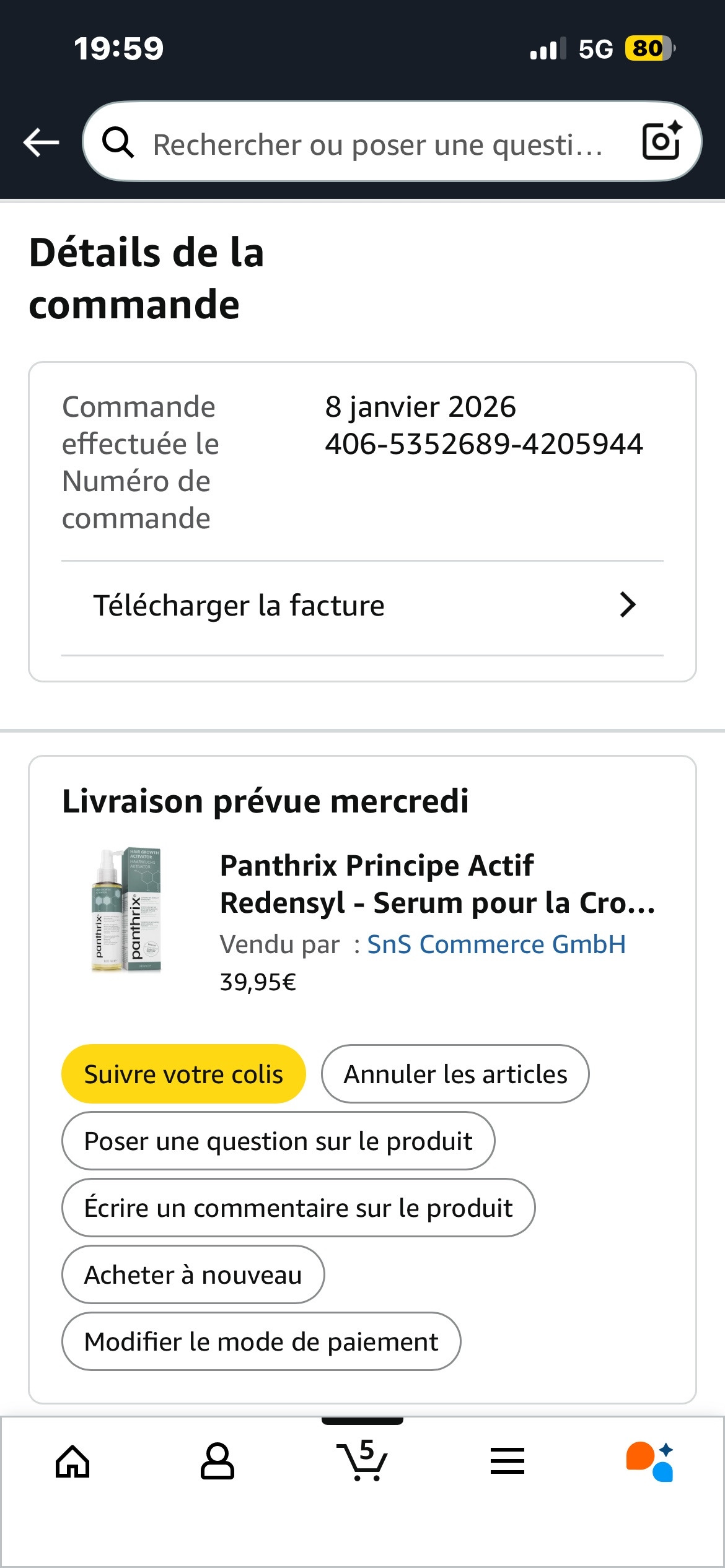Open the hamburger menu icon
Image resolution: width=725 pixels, height=1568 pixels.
(507, 1461)
